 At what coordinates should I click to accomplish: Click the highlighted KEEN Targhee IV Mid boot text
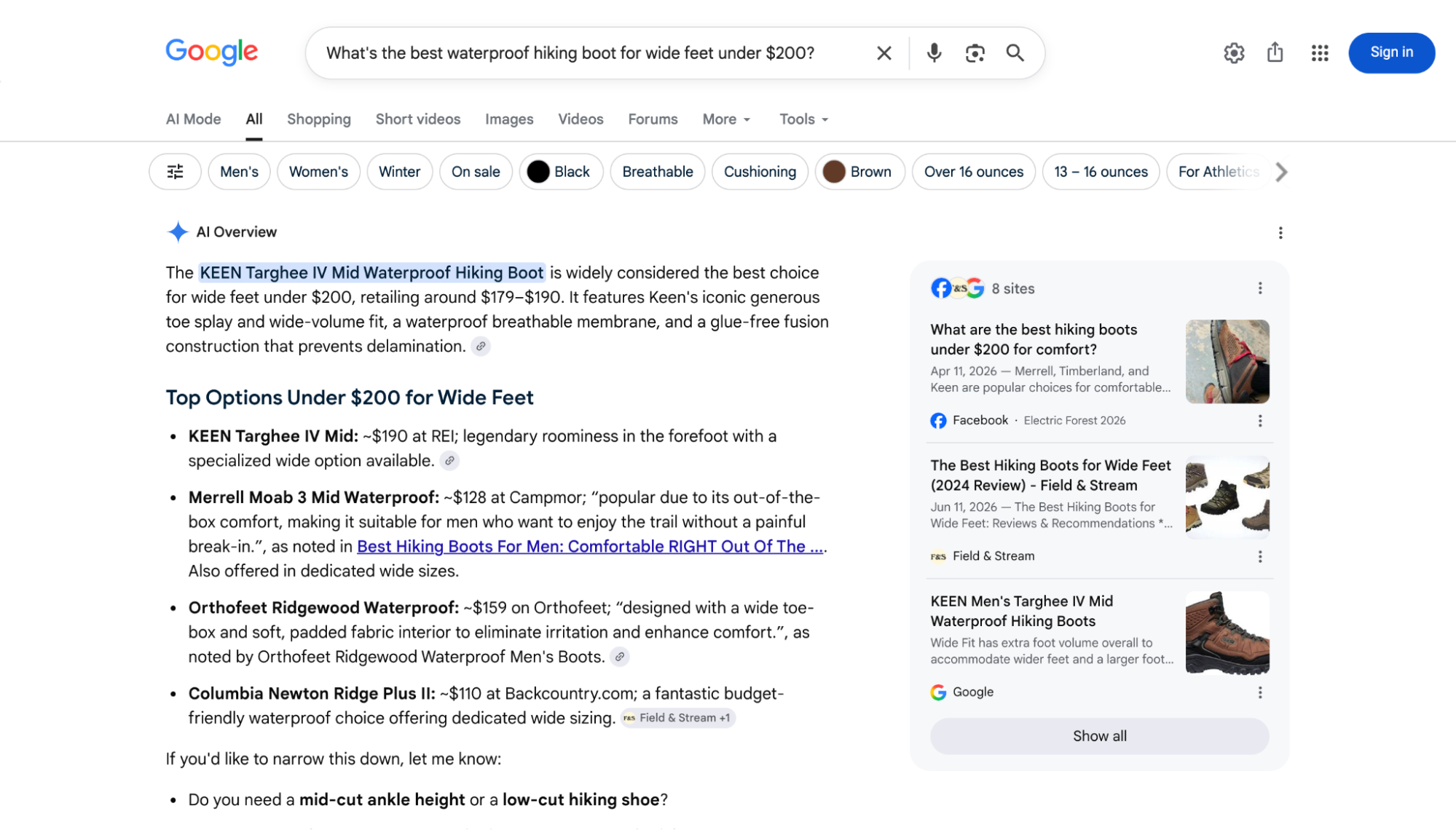[371, 273]
